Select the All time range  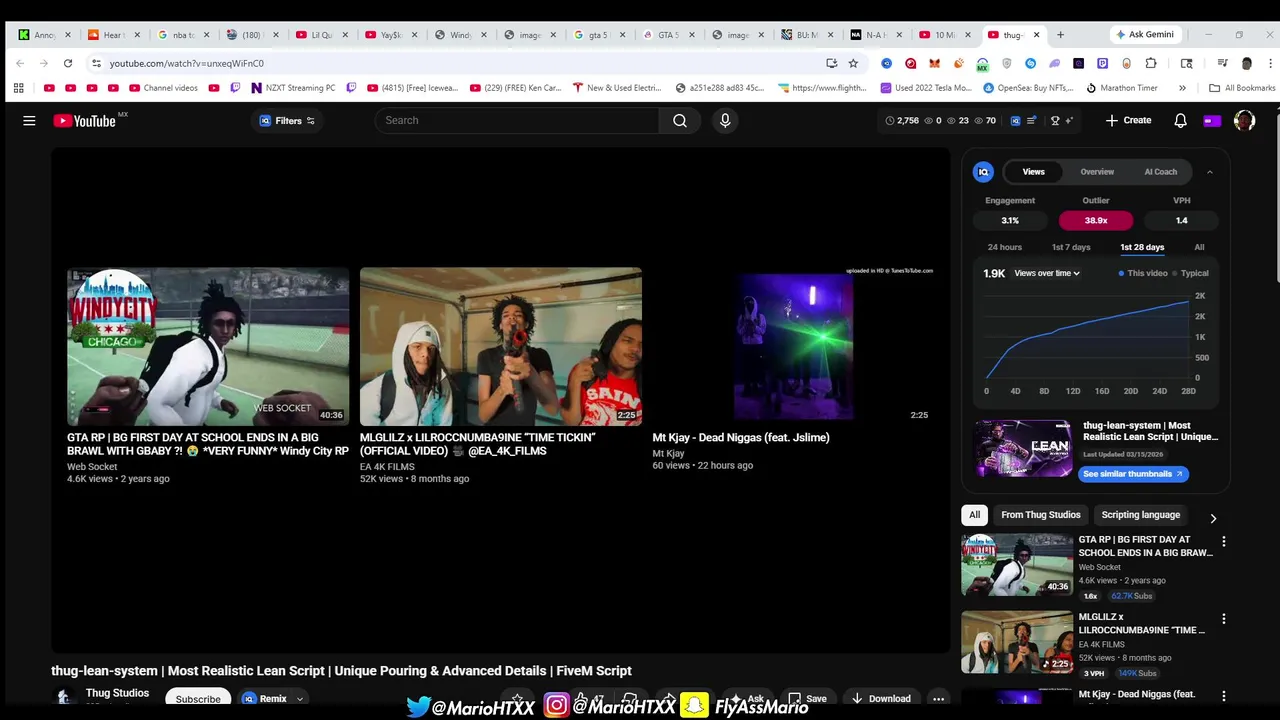coord(1199,247)
